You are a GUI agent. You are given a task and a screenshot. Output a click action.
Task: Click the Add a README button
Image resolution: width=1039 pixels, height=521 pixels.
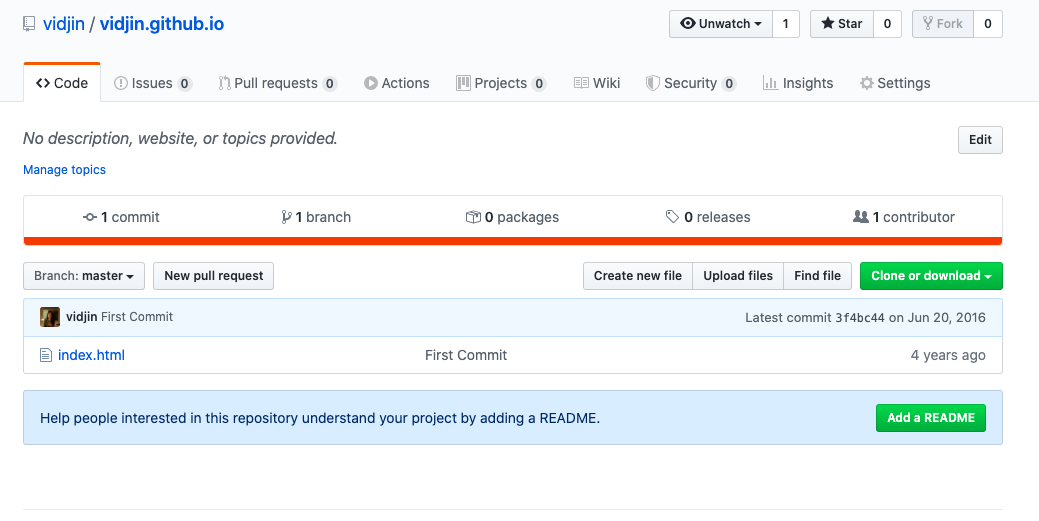coord(931,418)
